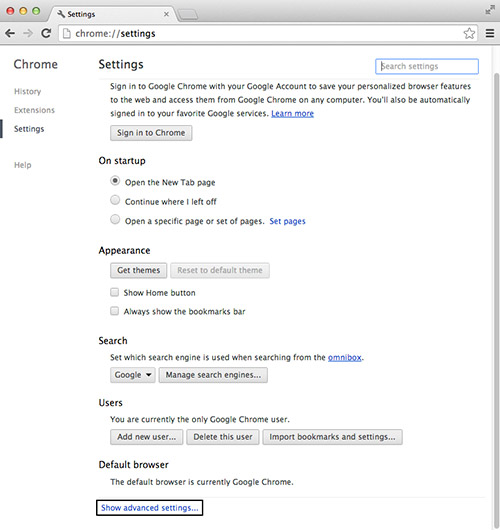The image size is (500, 530).
Task: Open the omnibox link
Action: [344, 357]
